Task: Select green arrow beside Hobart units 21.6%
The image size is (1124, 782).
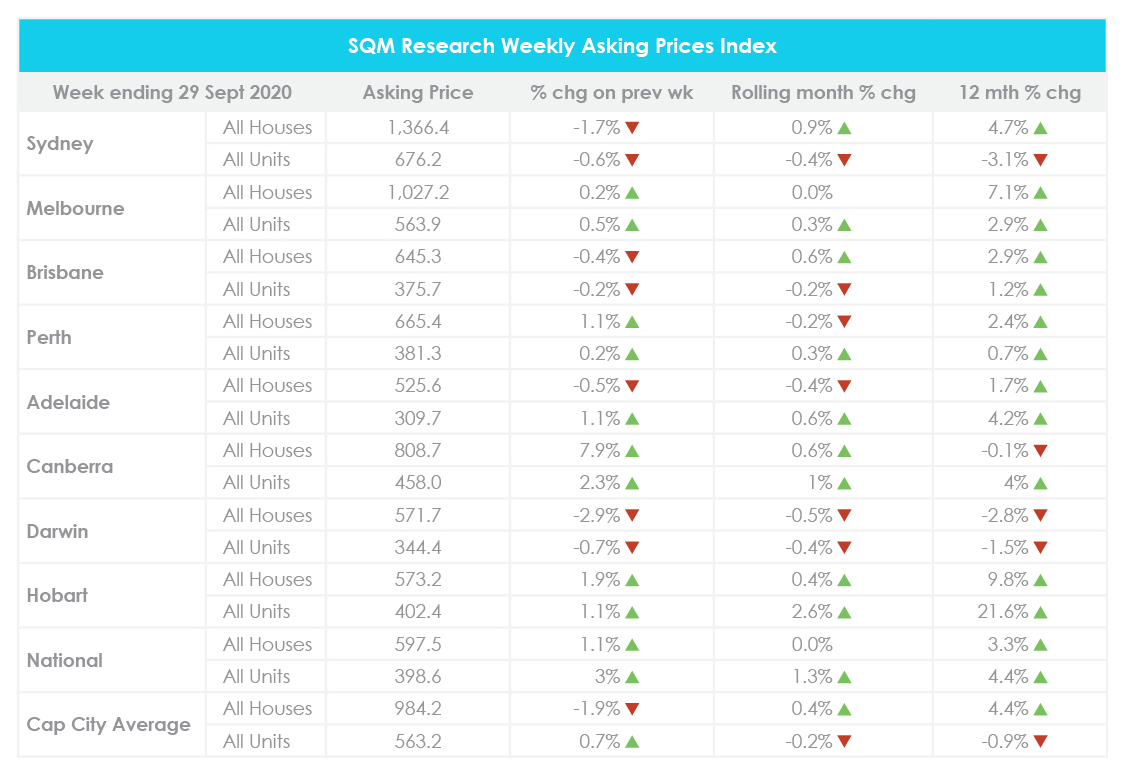Action: click(x=1040, y=612)
